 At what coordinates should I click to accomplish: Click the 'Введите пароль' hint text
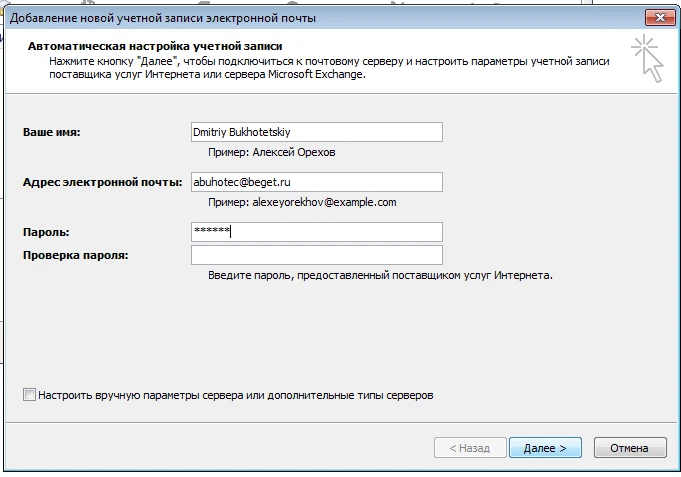(x=380, y=275)
